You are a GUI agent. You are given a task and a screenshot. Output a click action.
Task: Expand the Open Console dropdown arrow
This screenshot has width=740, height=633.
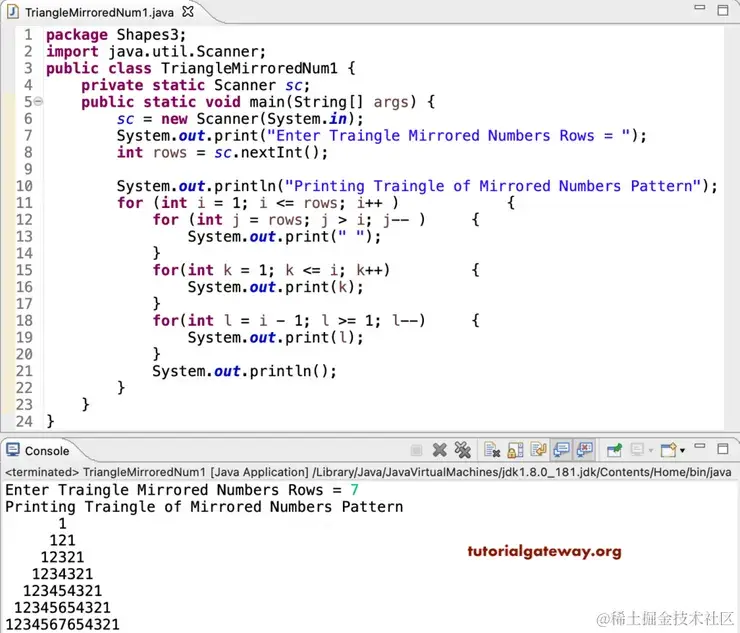click(x=682, y=451)
